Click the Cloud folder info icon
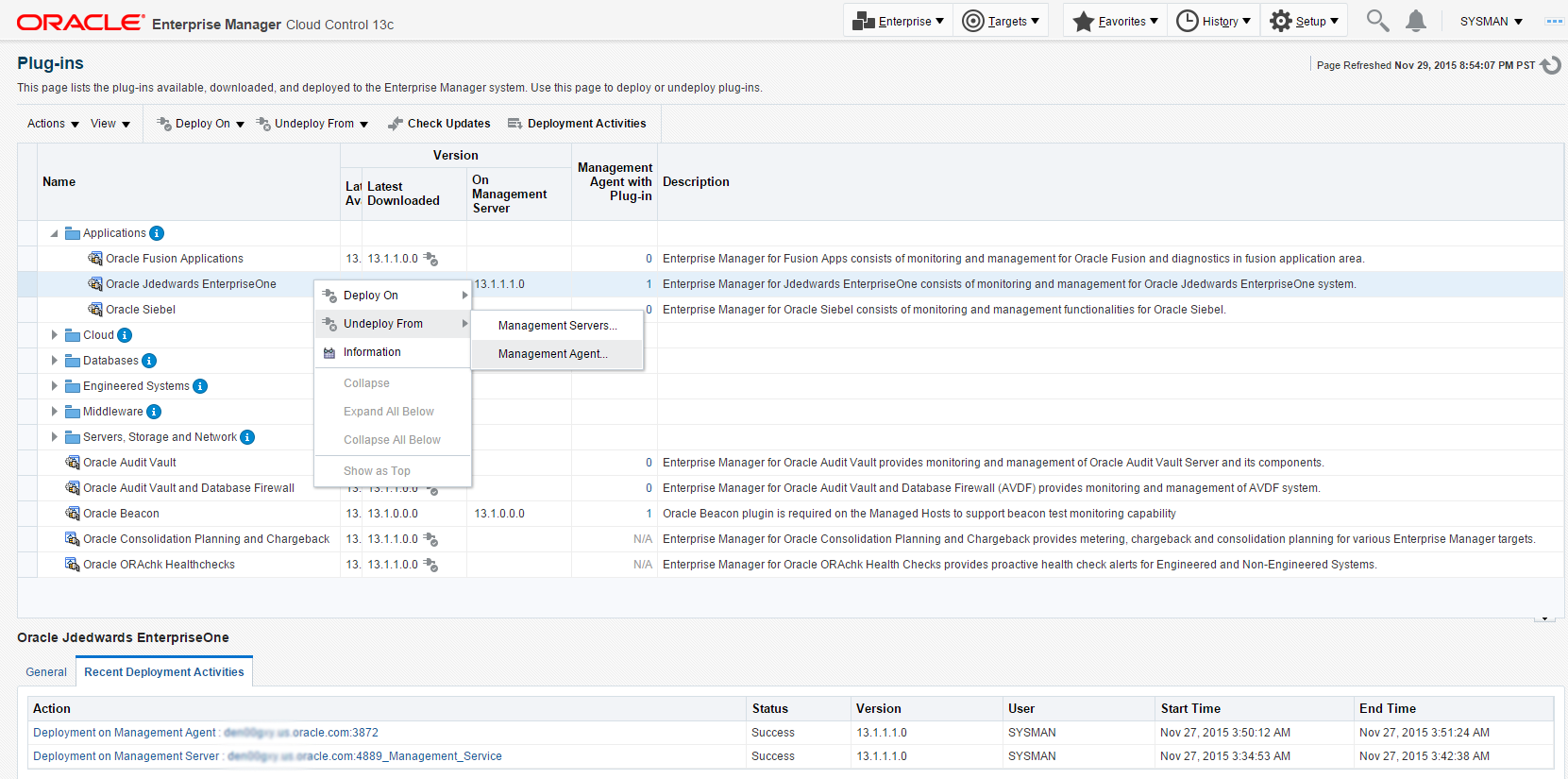The height and width of the screenshot is (779, 1568). point(125,335)
